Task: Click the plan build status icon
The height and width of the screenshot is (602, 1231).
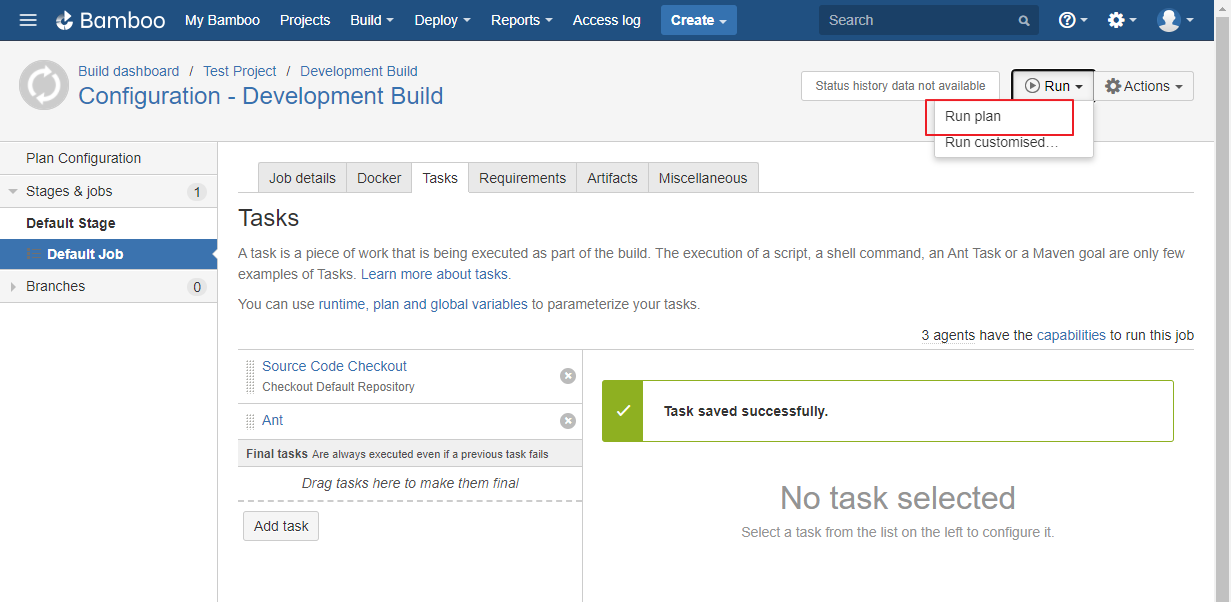Action: 44,85
